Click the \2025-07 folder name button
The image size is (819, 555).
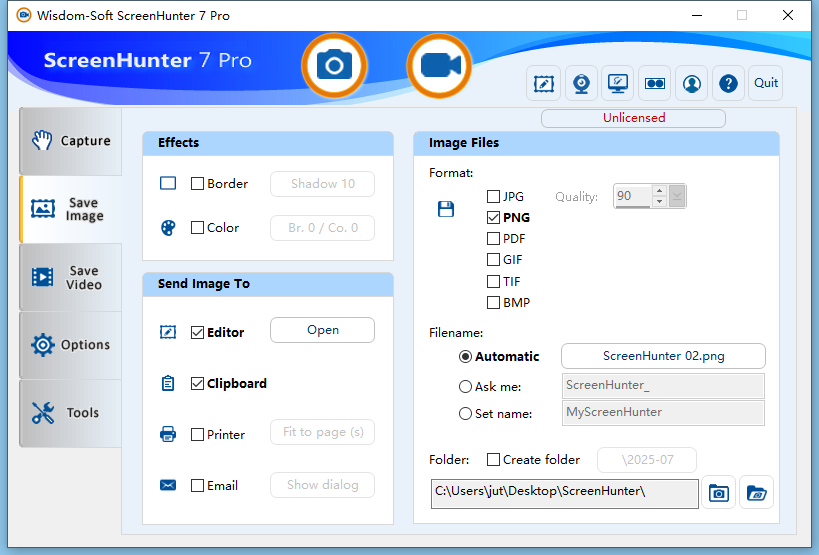[647, 460]
